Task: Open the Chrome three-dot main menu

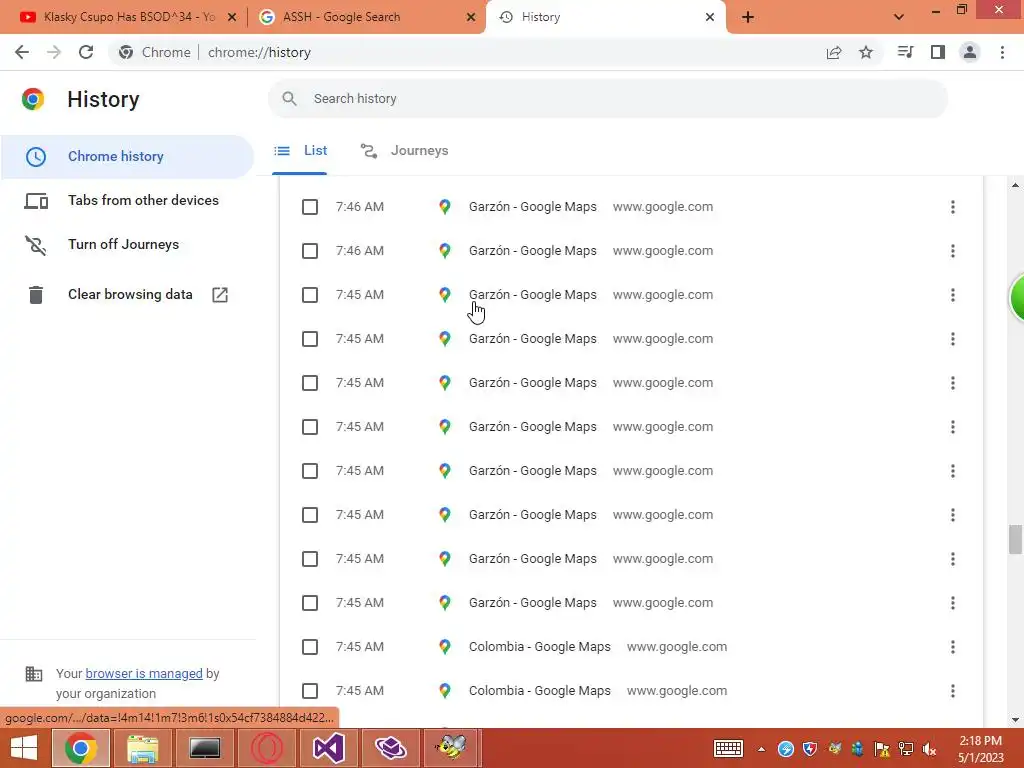Action: tap(1002, 52)
